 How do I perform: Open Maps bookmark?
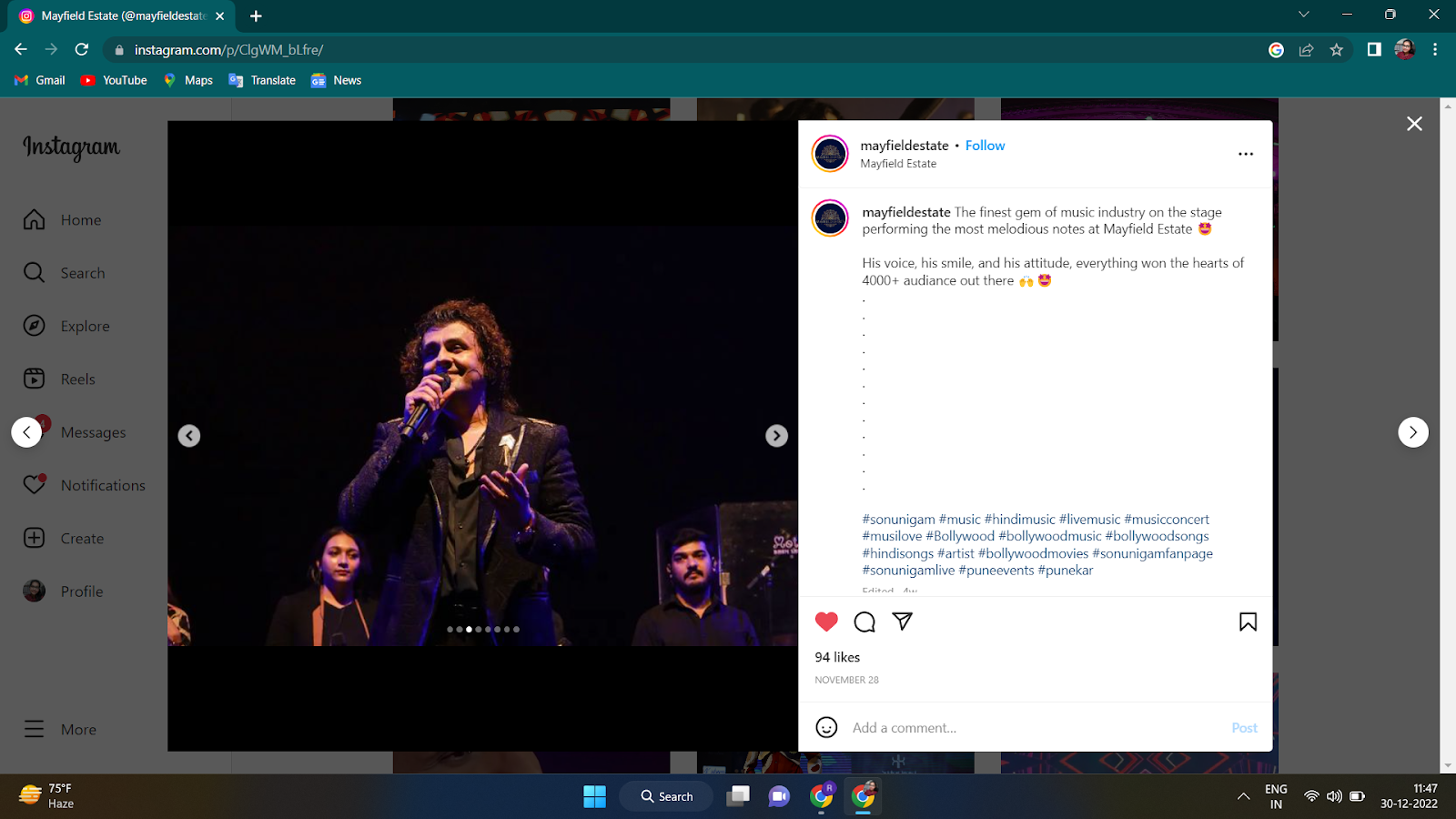point(188,80)
